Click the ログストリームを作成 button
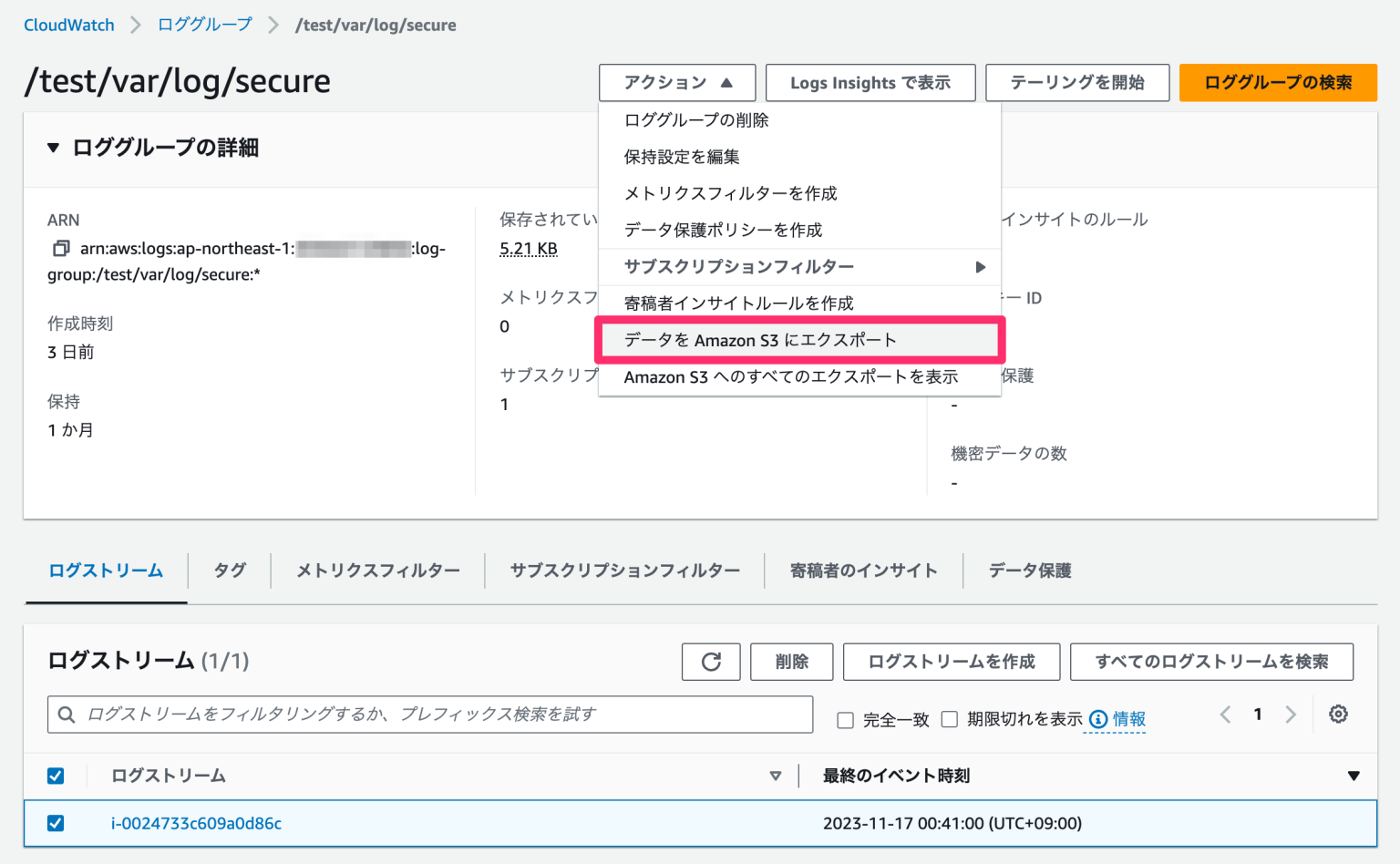Screen dimensions: 1400x864 coord(951,662)
